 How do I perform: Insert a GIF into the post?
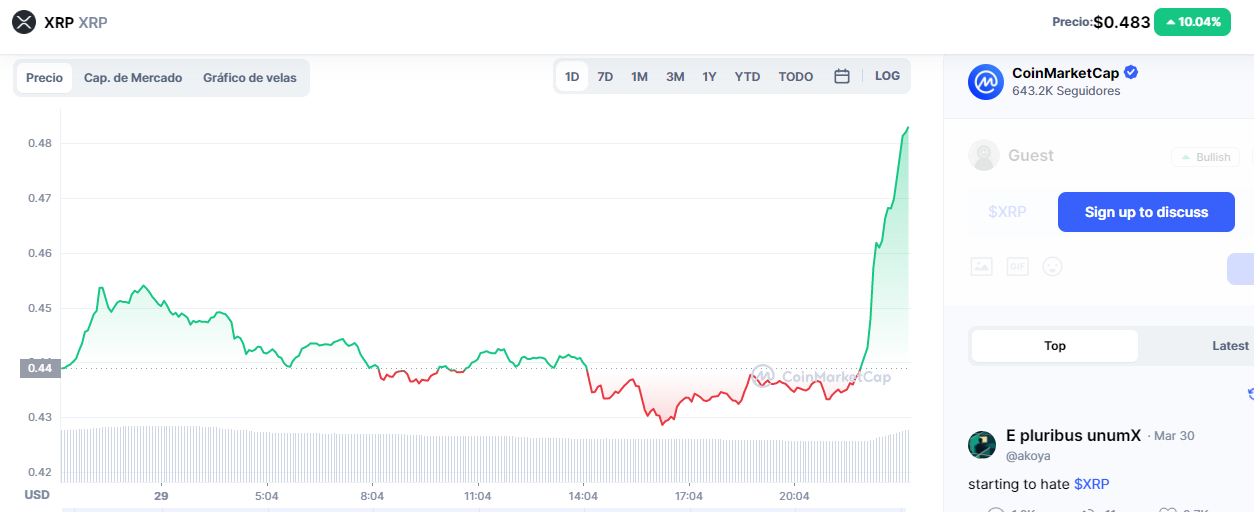[1017, 266]
